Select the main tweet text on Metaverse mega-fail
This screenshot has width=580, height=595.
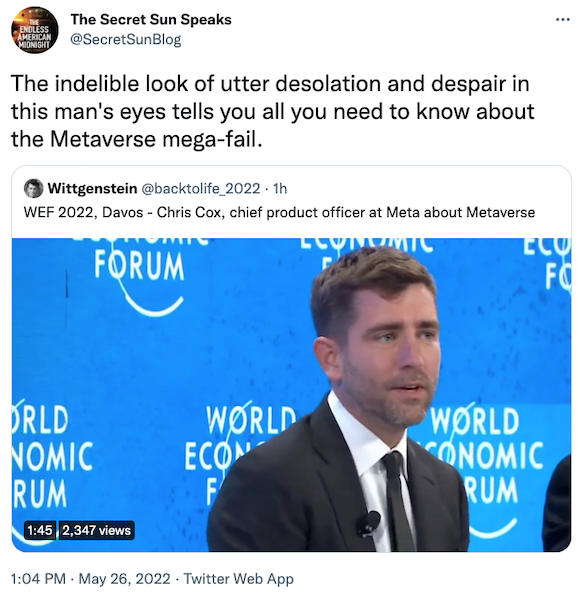click(273, 112)
